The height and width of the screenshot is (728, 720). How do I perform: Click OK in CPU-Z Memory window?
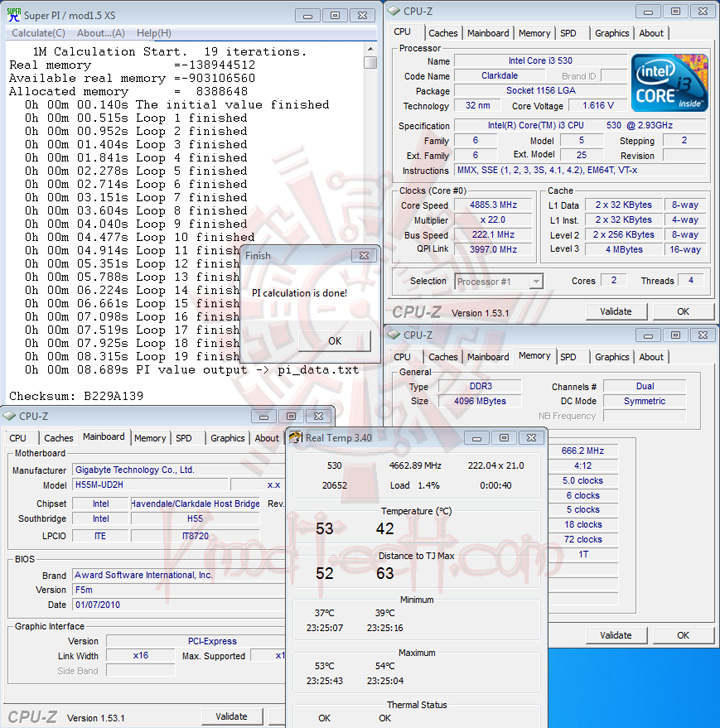pos(683,635)
